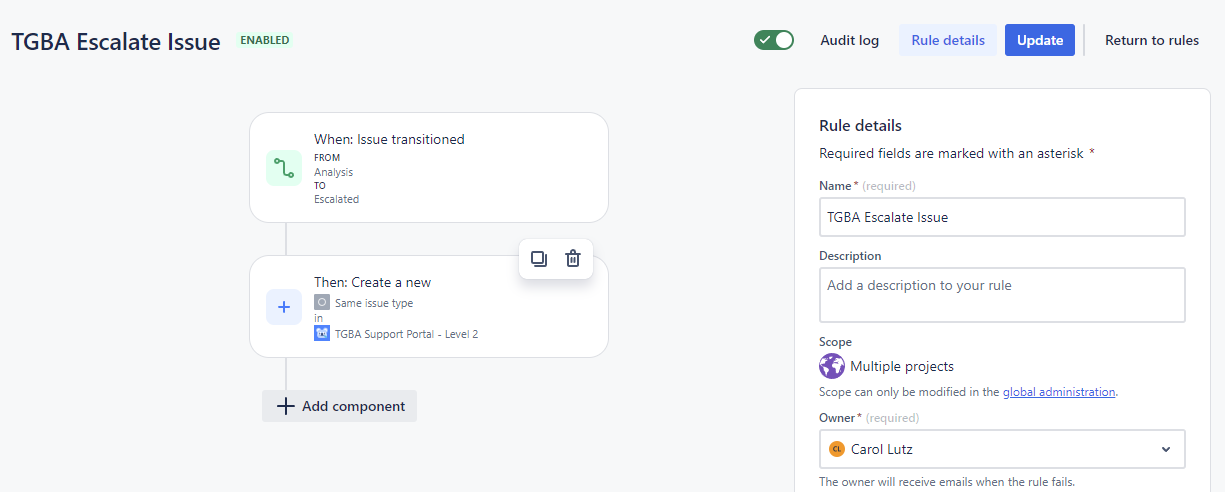Open the Owner dropdown chevron
1225x492 pixels.
[1165, 449]
